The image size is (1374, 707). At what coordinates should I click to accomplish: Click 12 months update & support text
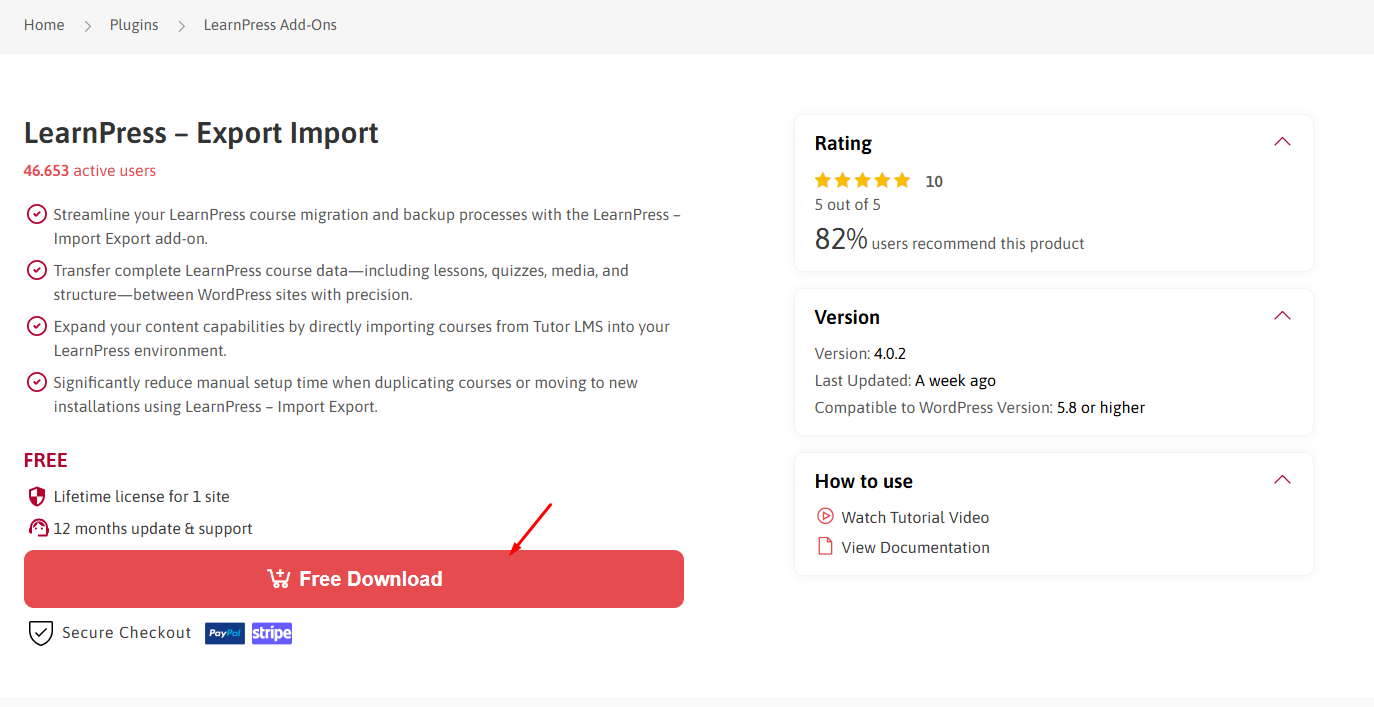pyautogui.click(x=153, y=528)
